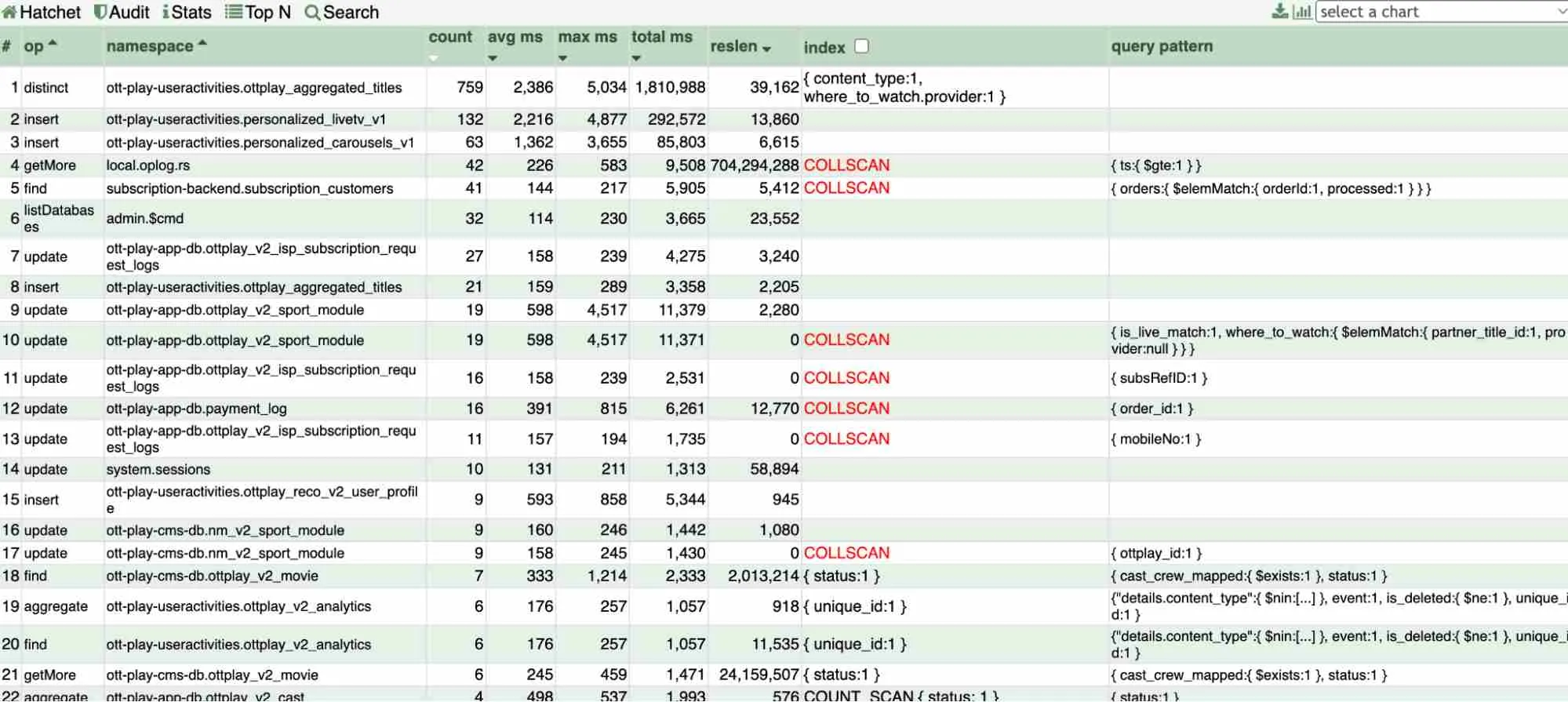
Task: Click the '{ mobileNo:1 }' query pattern
Action: click(1156, 439)
